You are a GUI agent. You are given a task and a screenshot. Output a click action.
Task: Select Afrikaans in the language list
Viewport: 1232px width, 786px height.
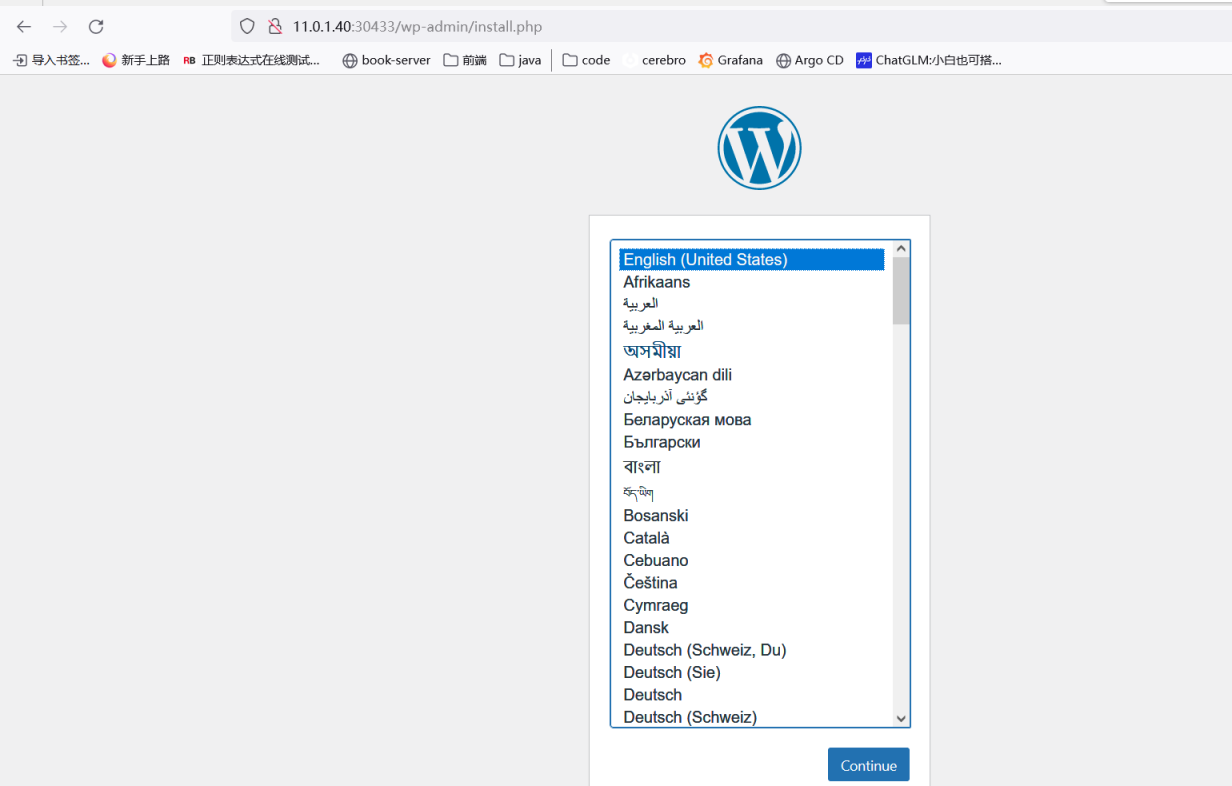(x=752, y=282)
